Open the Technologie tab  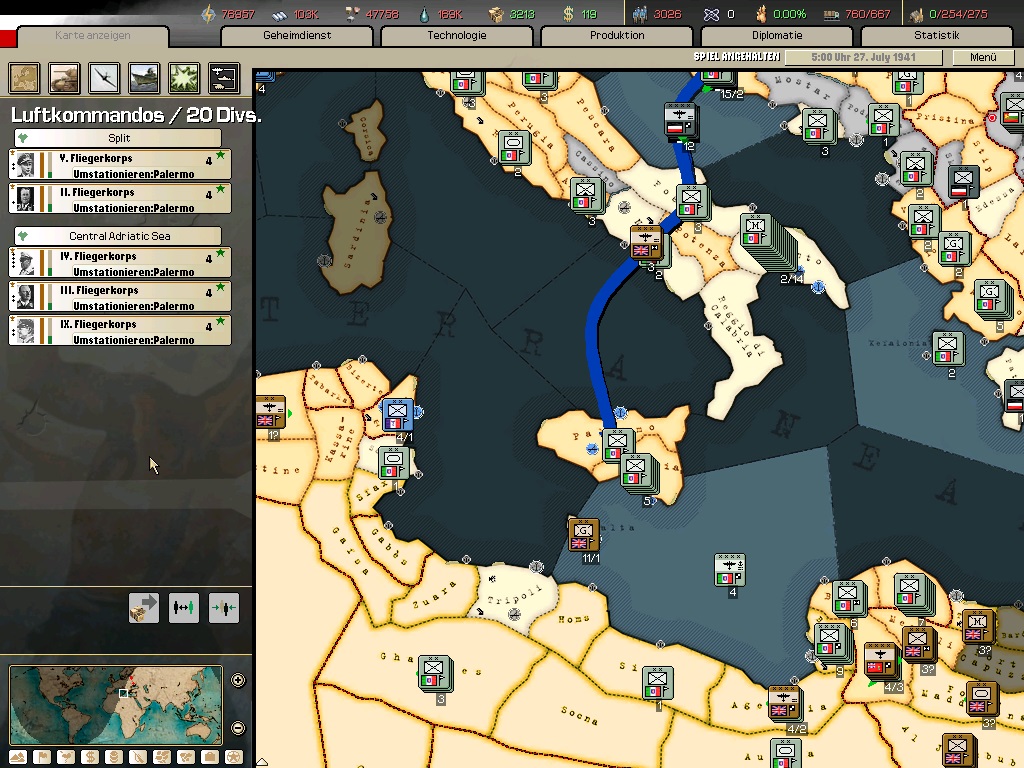click(457, 36)
